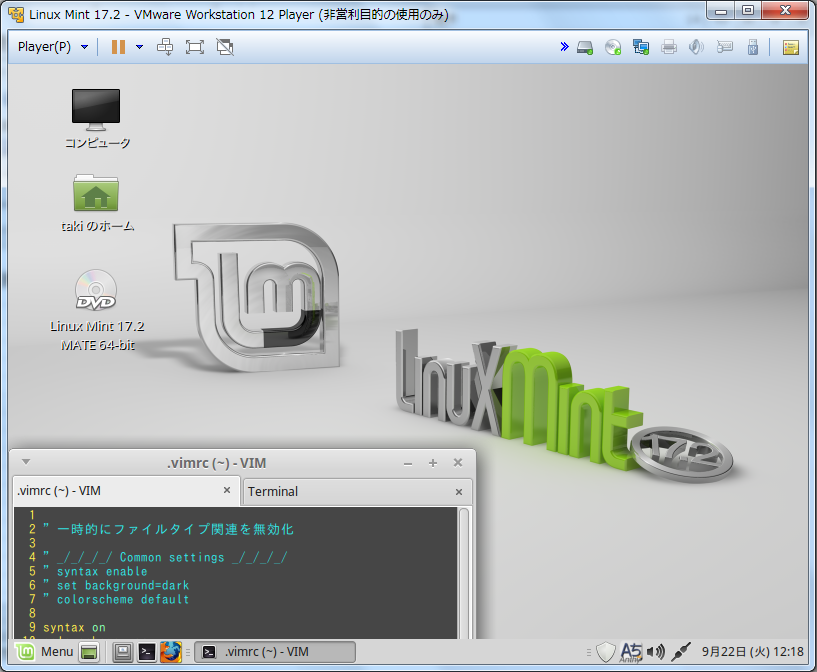
Task: Select the コンピュータ desktop icon
Action: [97, 119]
